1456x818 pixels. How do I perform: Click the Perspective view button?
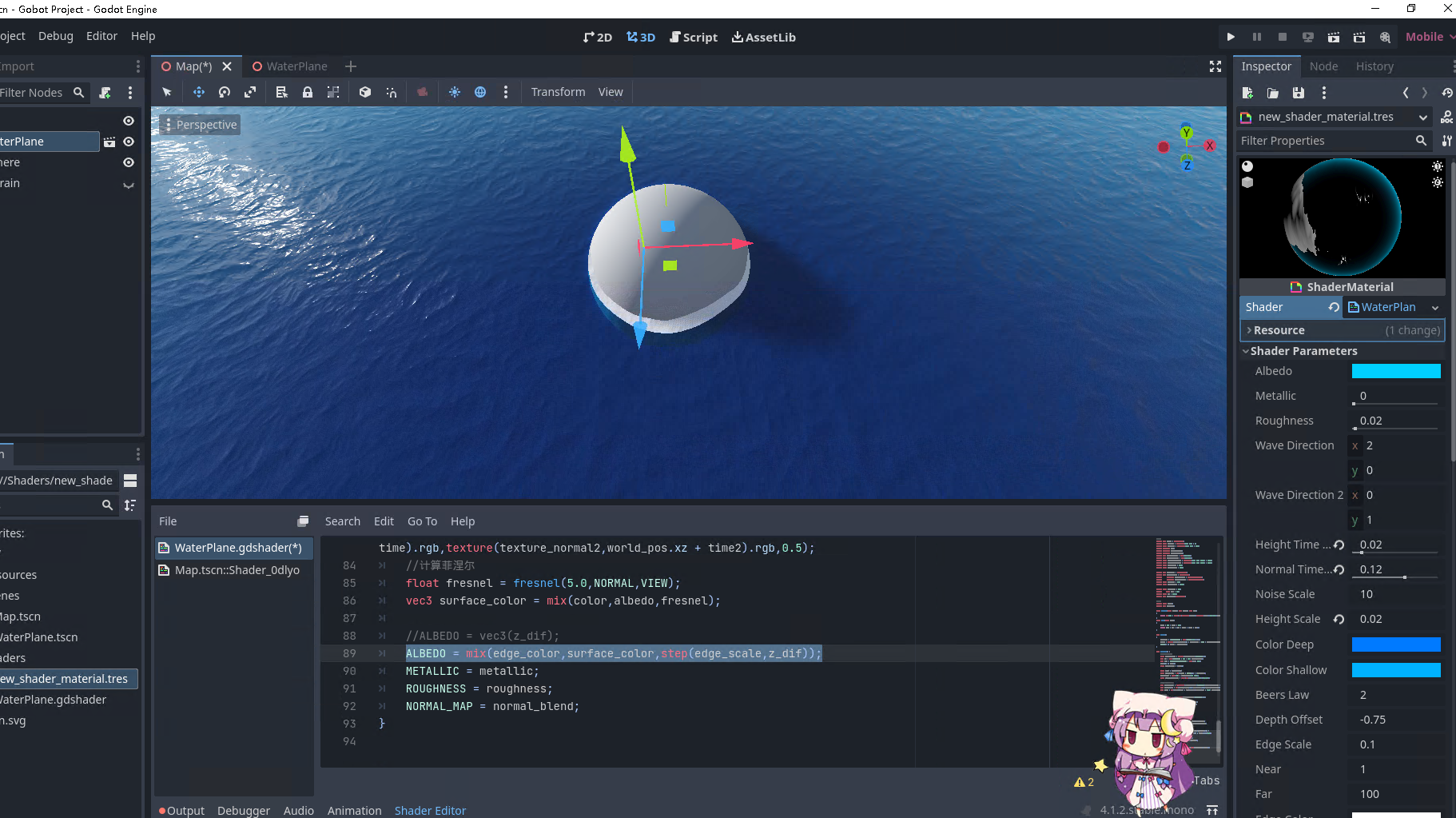(x=201, y=125)
